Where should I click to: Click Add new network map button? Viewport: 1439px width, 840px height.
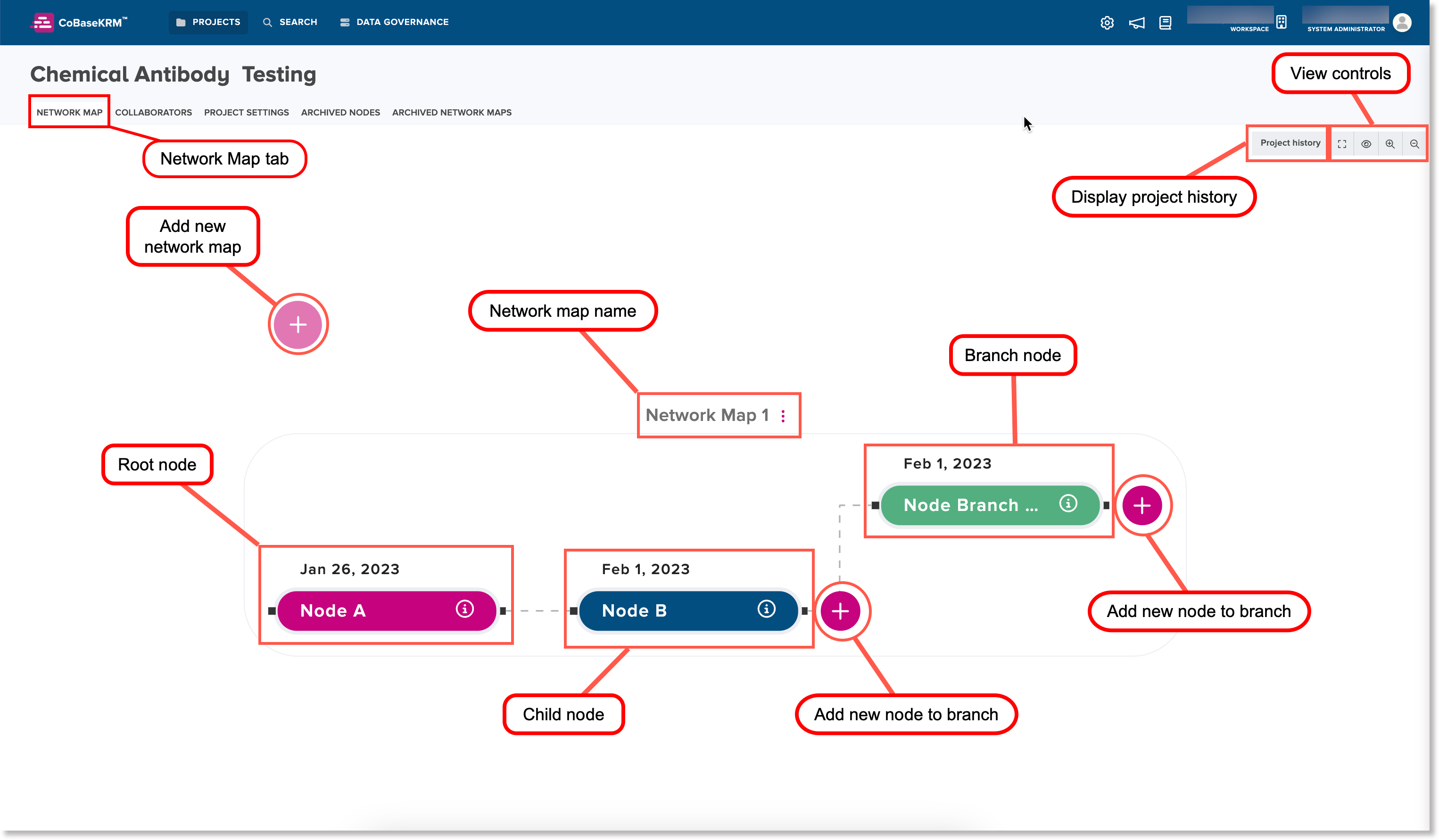click(x=297, y=324)
